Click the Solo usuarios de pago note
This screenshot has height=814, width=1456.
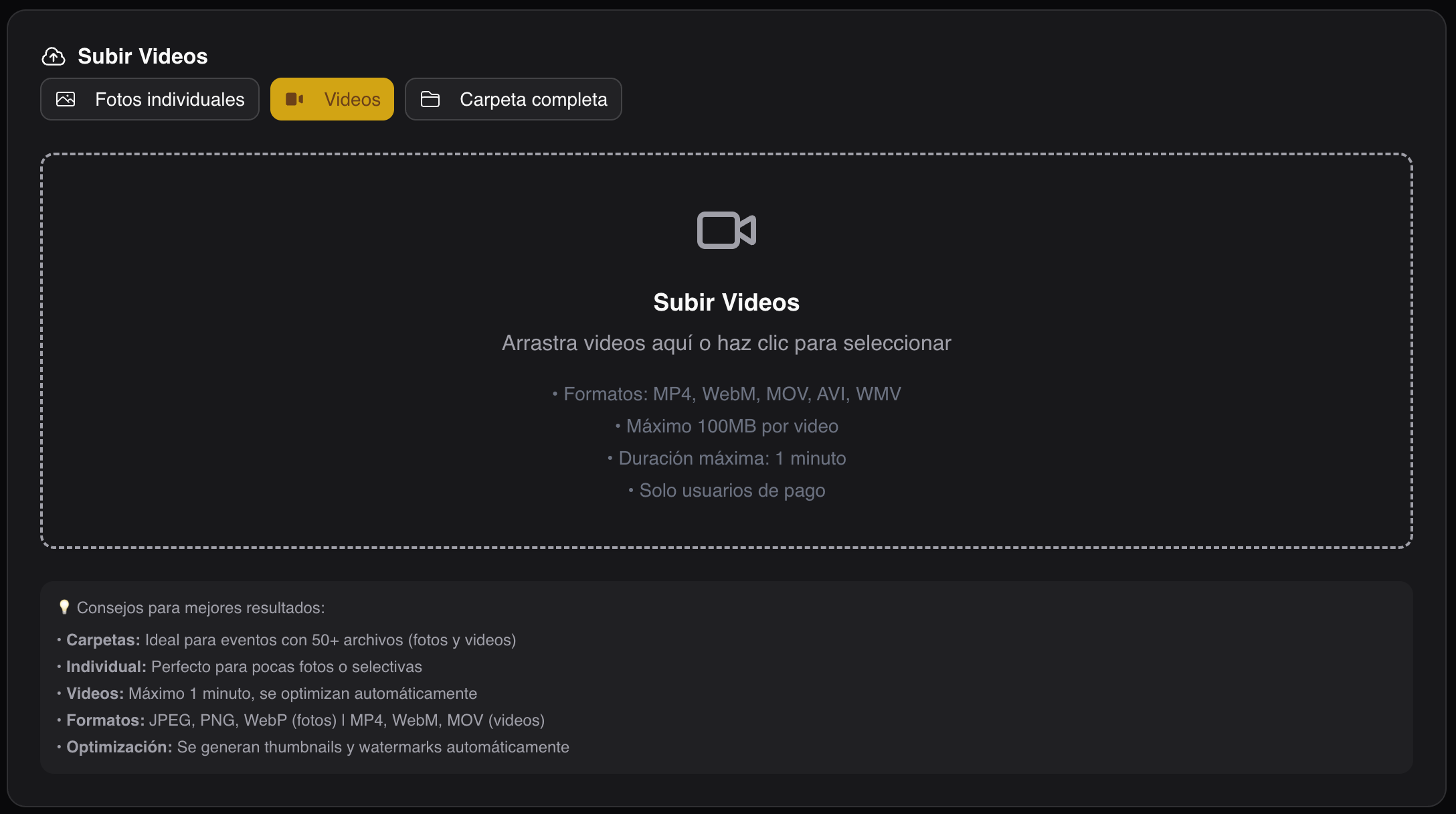726,490
